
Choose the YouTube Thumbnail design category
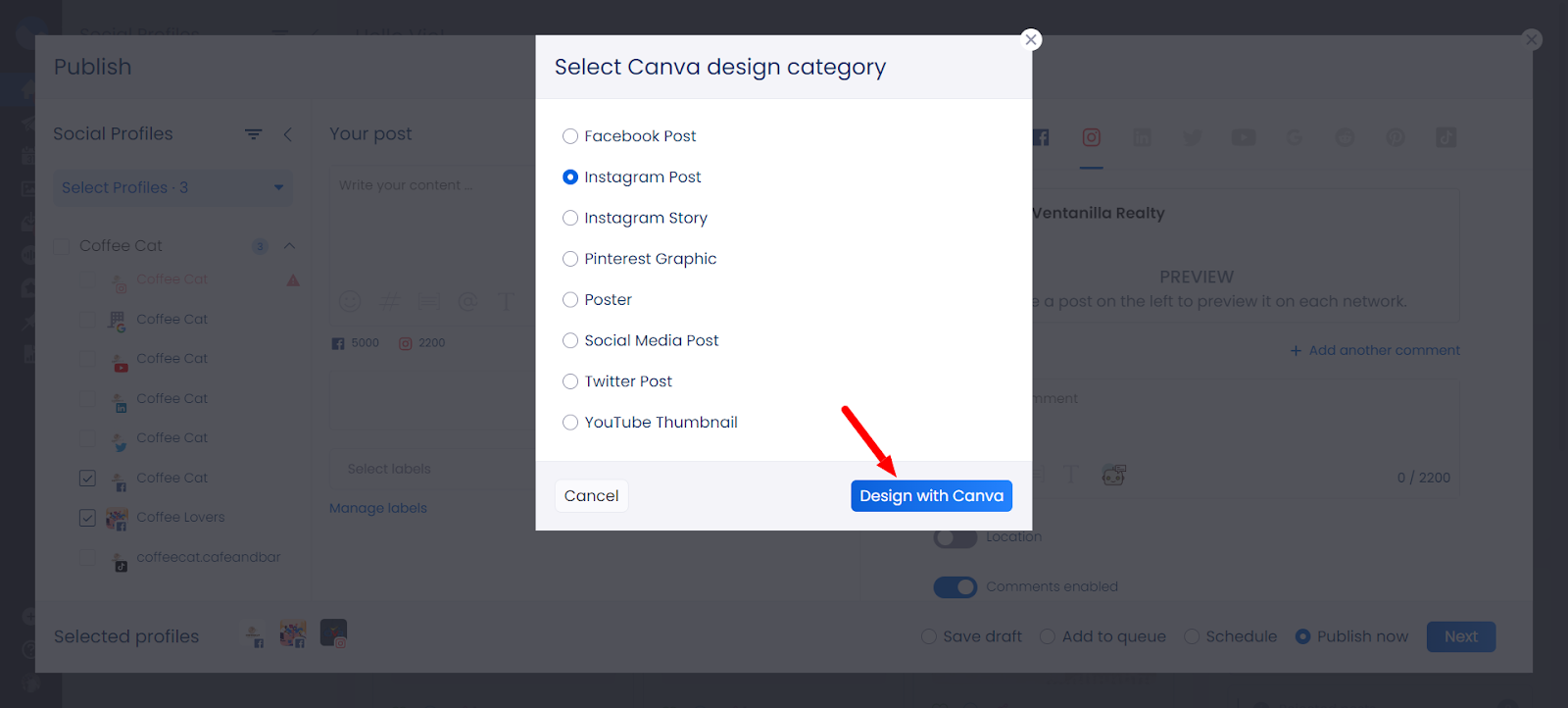[x=570, y=423]
